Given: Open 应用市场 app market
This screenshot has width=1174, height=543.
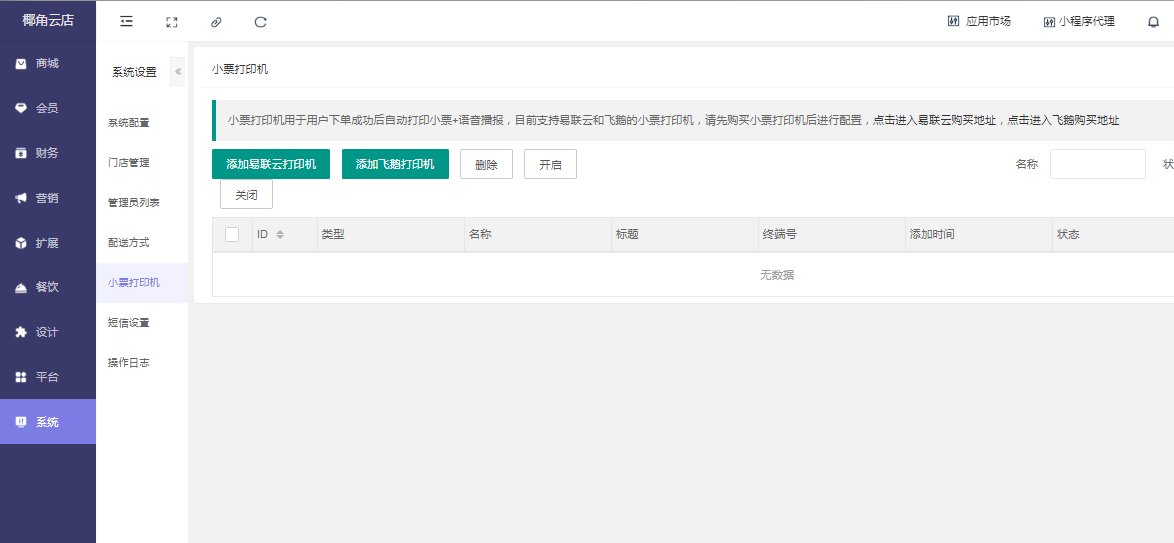Looking at the screenshot, I should [979, 21].
